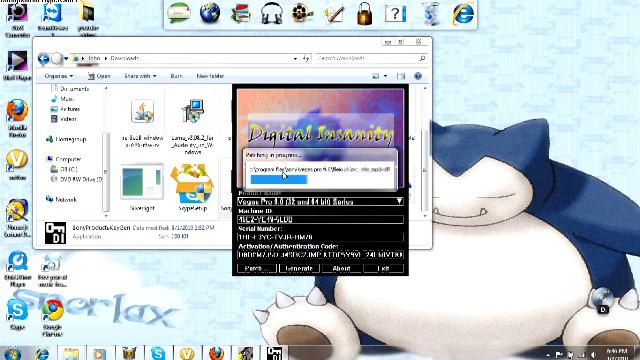Open the headphones dock icon

[x=272, y=14]
